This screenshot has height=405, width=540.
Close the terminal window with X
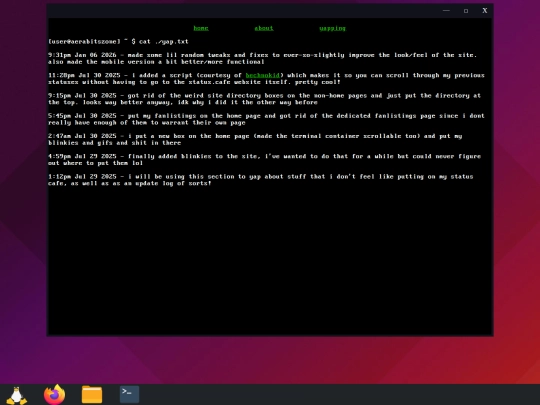click(485, 11)
